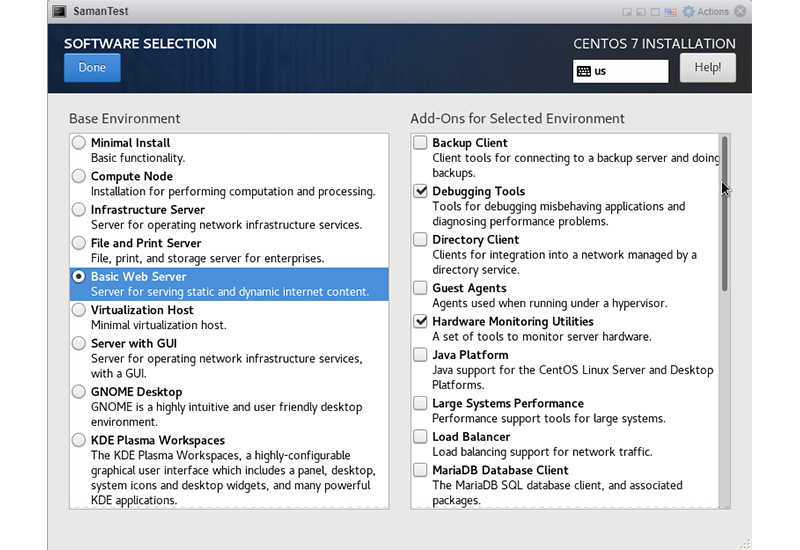Close the SamanTest console window

(x=740, y=11)
